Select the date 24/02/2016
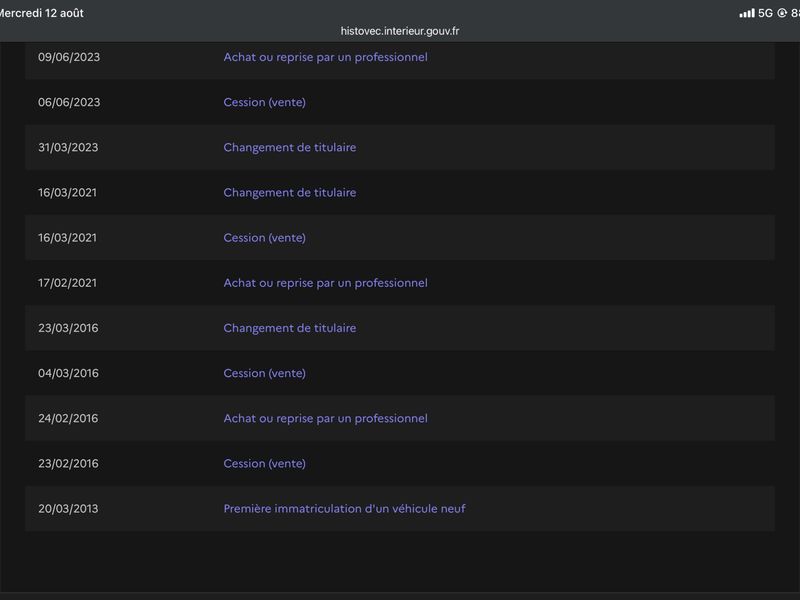The height and width of the screenshot is (600, 800). 68,418
